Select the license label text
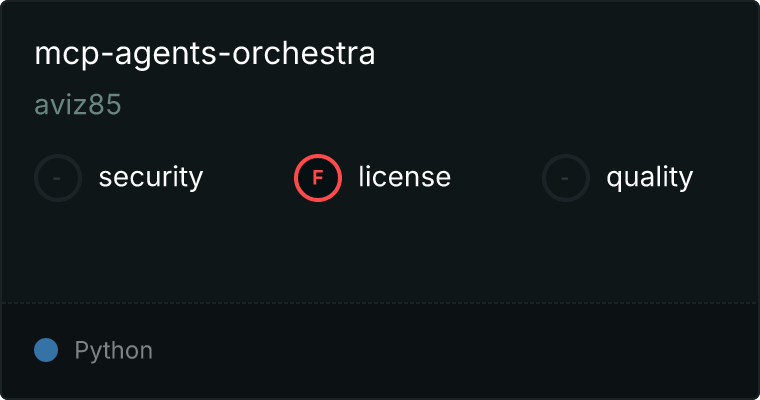Viewport: 760px width, 400px height. point(404,178)
